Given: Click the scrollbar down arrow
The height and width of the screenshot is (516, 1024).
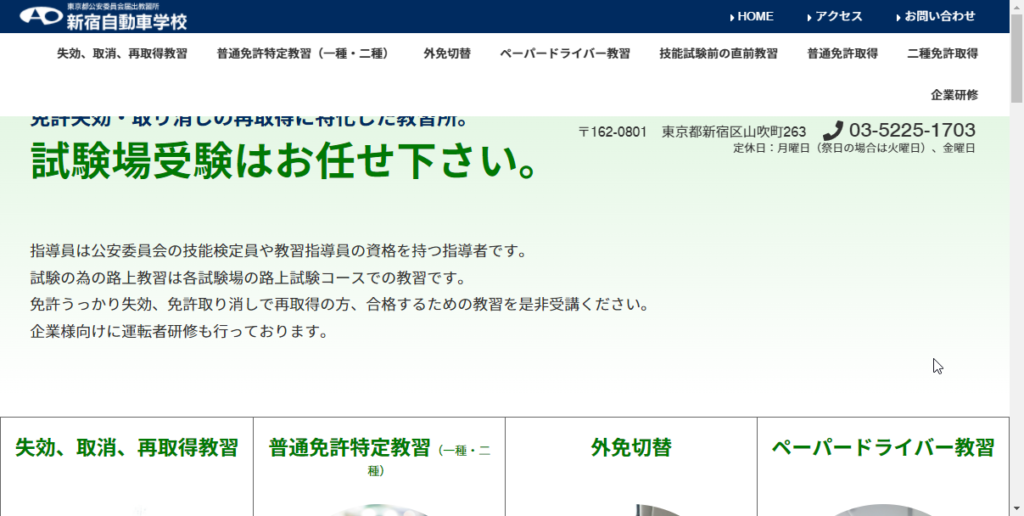Looking at the screenshot, I should click(x=1017, y=509).
